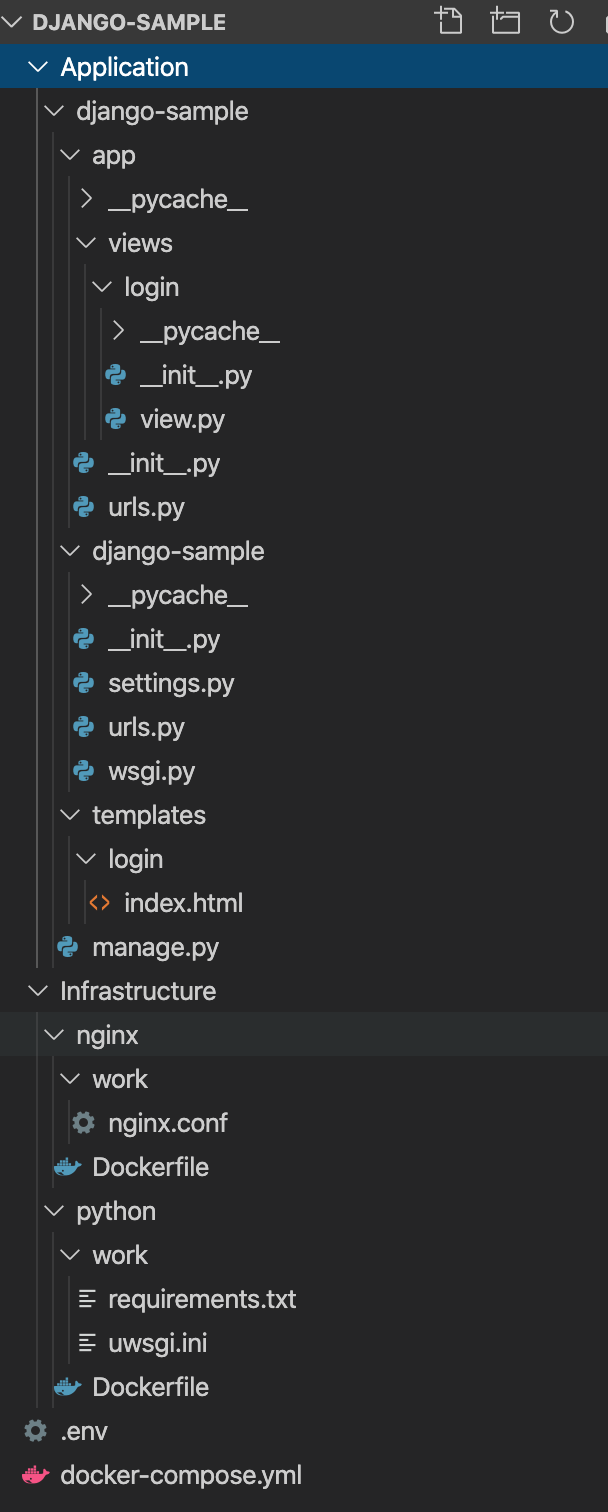Collapse the python folder chevron
608x1512 pixels.
point(54,1211)
